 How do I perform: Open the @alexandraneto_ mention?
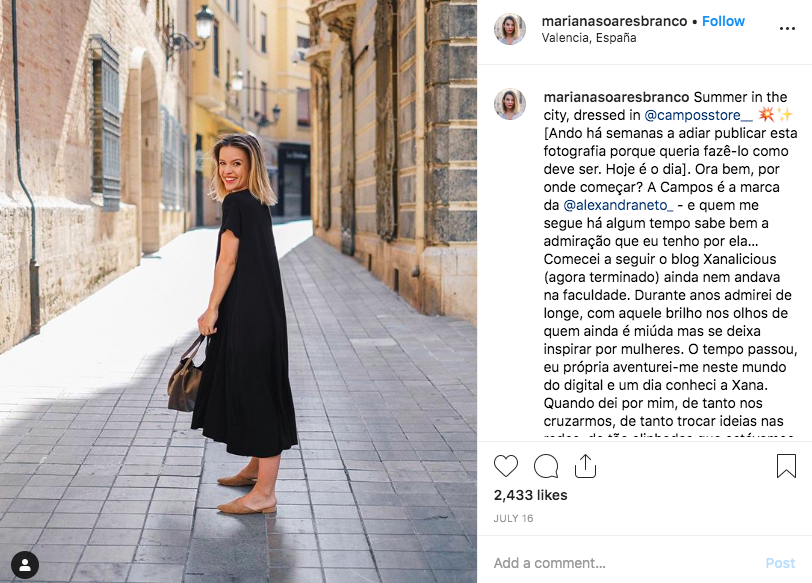pyautogui.click(x=618, y=205)
